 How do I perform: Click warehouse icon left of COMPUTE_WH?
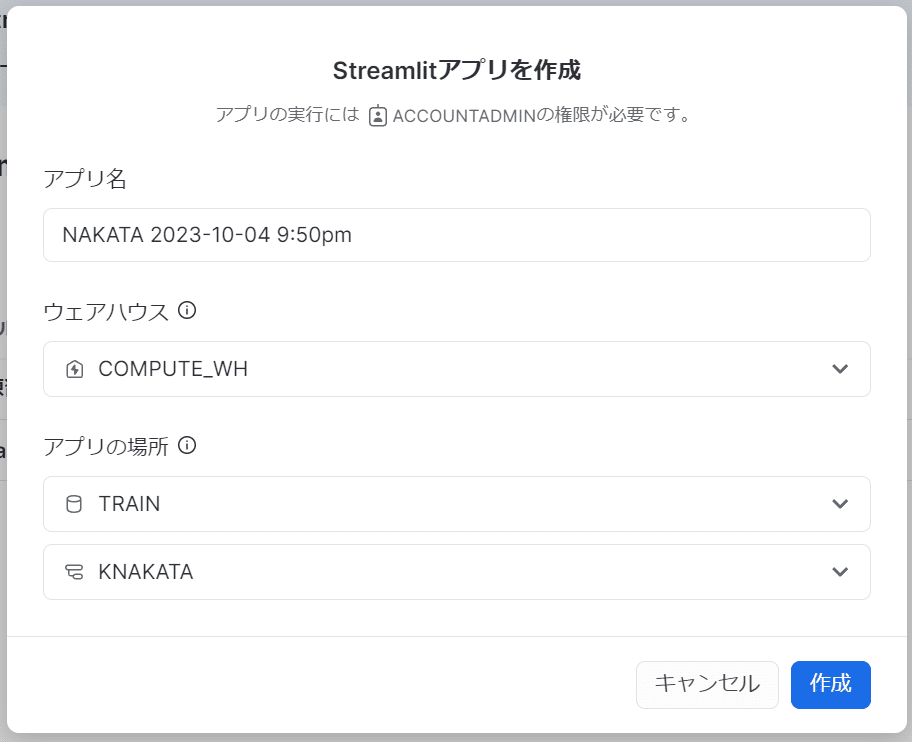[74, 370]
